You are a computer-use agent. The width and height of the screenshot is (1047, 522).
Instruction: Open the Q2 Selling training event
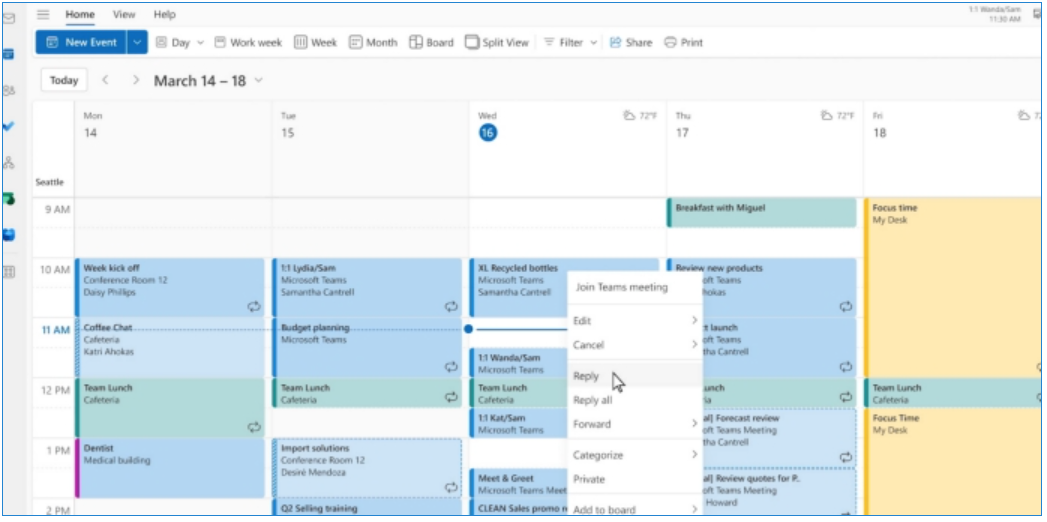point(367,508)
